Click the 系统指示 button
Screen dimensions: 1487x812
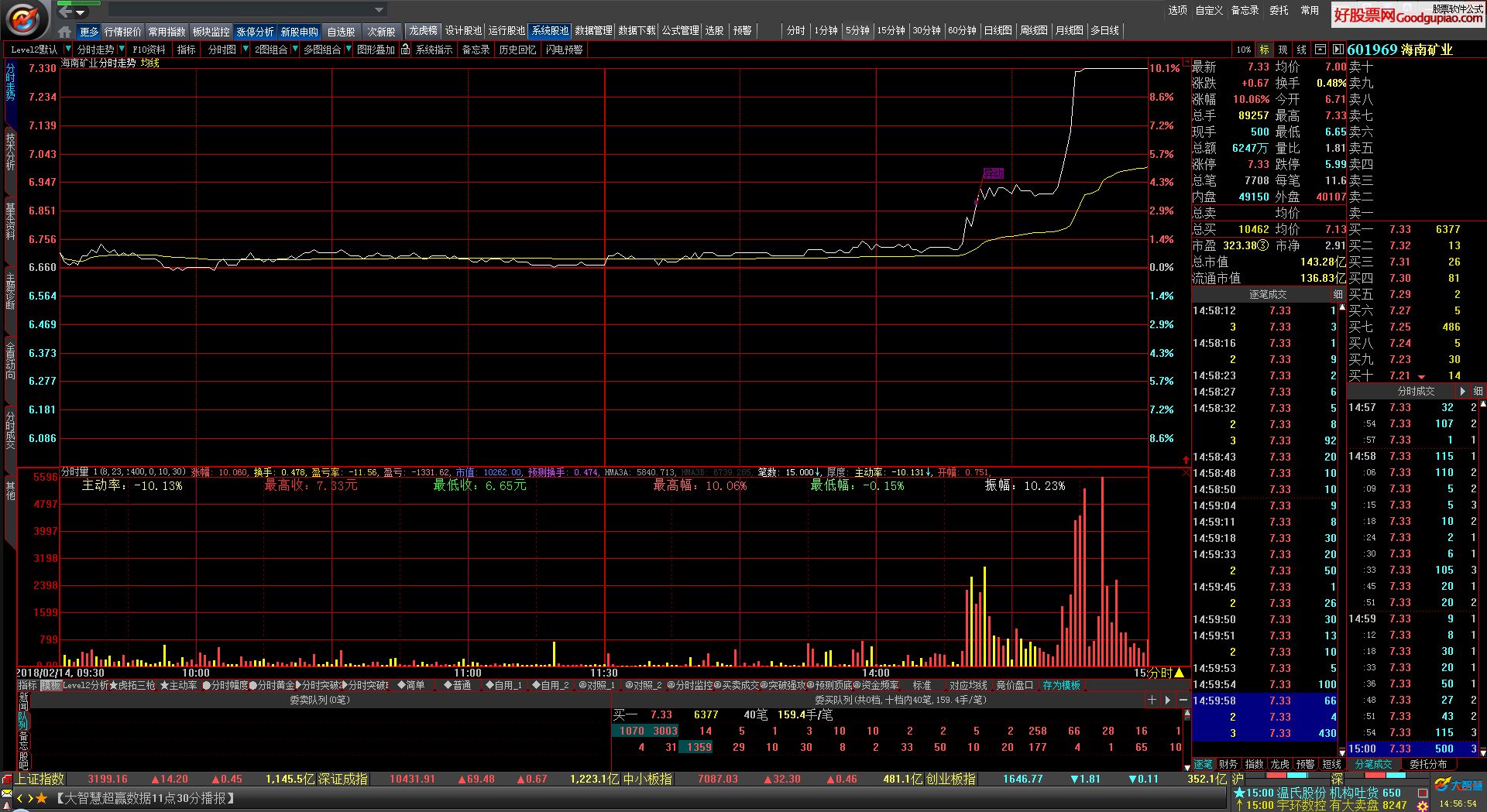pos(434,50)
